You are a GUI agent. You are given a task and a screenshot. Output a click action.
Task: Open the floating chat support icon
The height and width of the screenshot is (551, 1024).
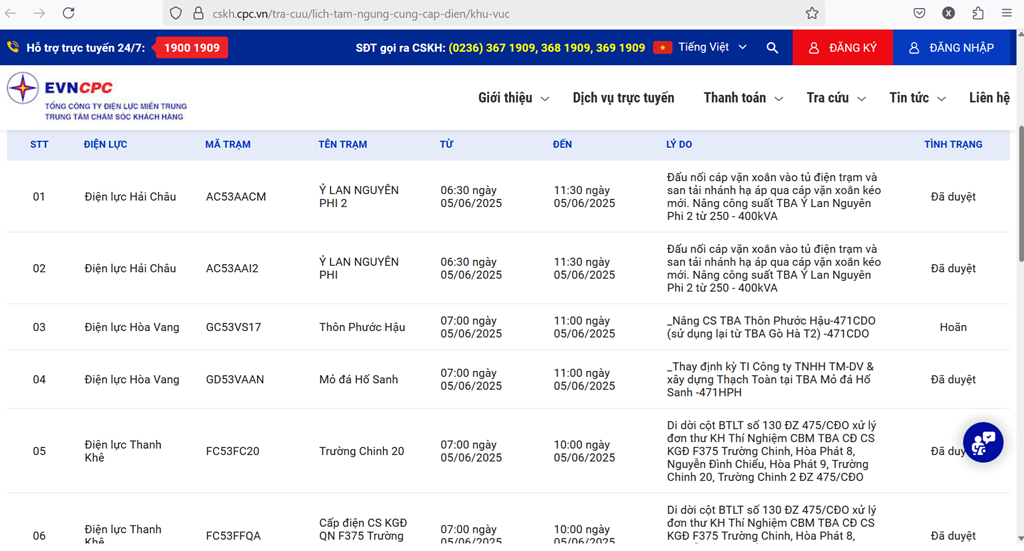[982, 441]
